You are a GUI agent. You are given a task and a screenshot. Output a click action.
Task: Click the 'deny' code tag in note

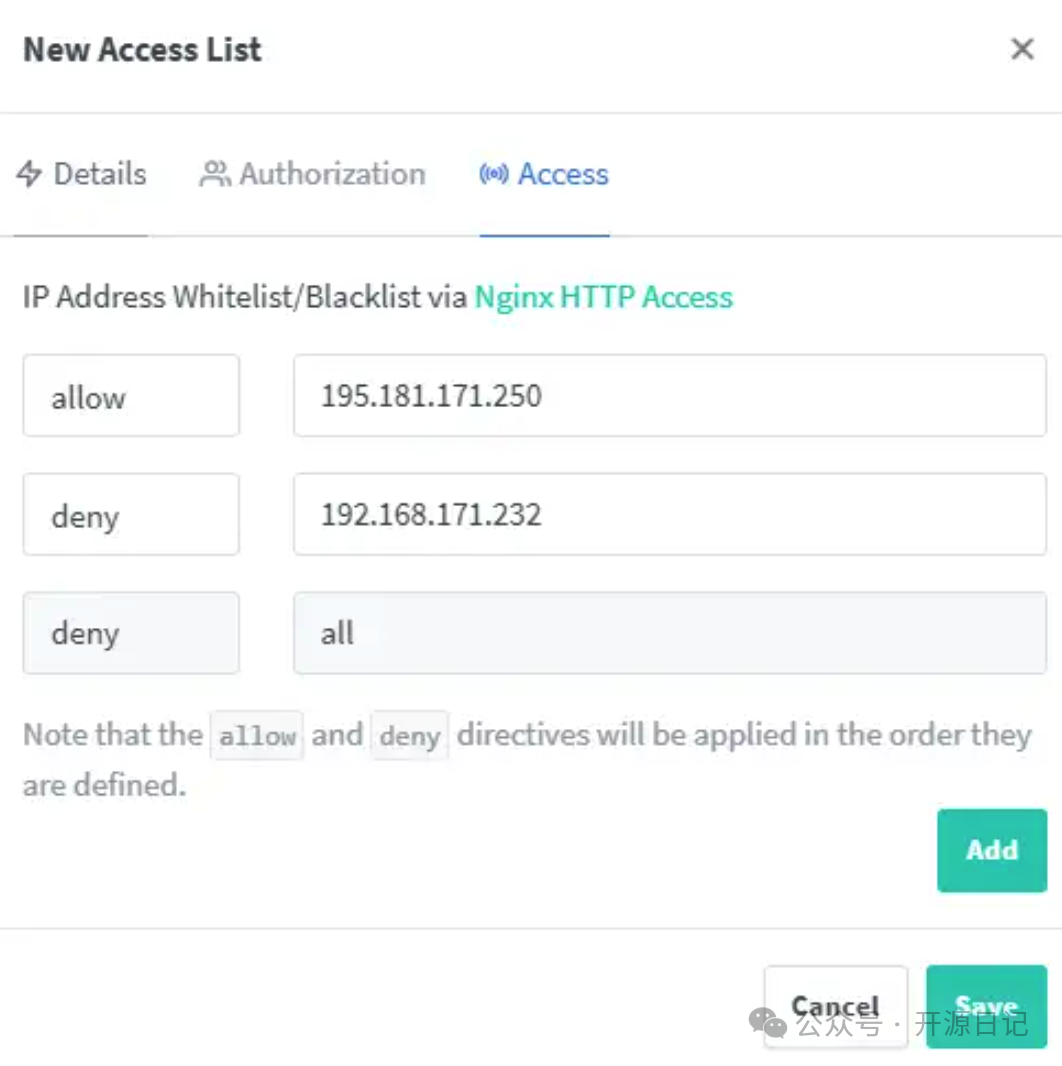[410, 736]
